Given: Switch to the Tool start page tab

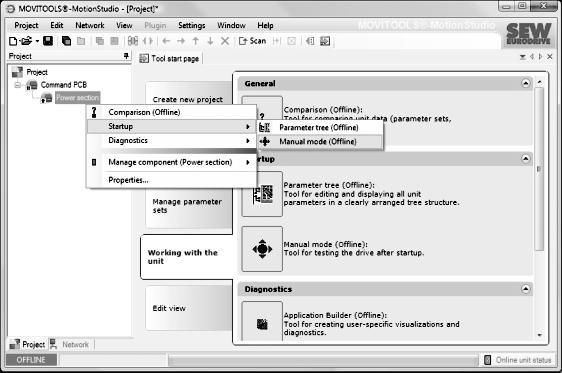Looking at the screenshot, I should (x=170, y=58).
